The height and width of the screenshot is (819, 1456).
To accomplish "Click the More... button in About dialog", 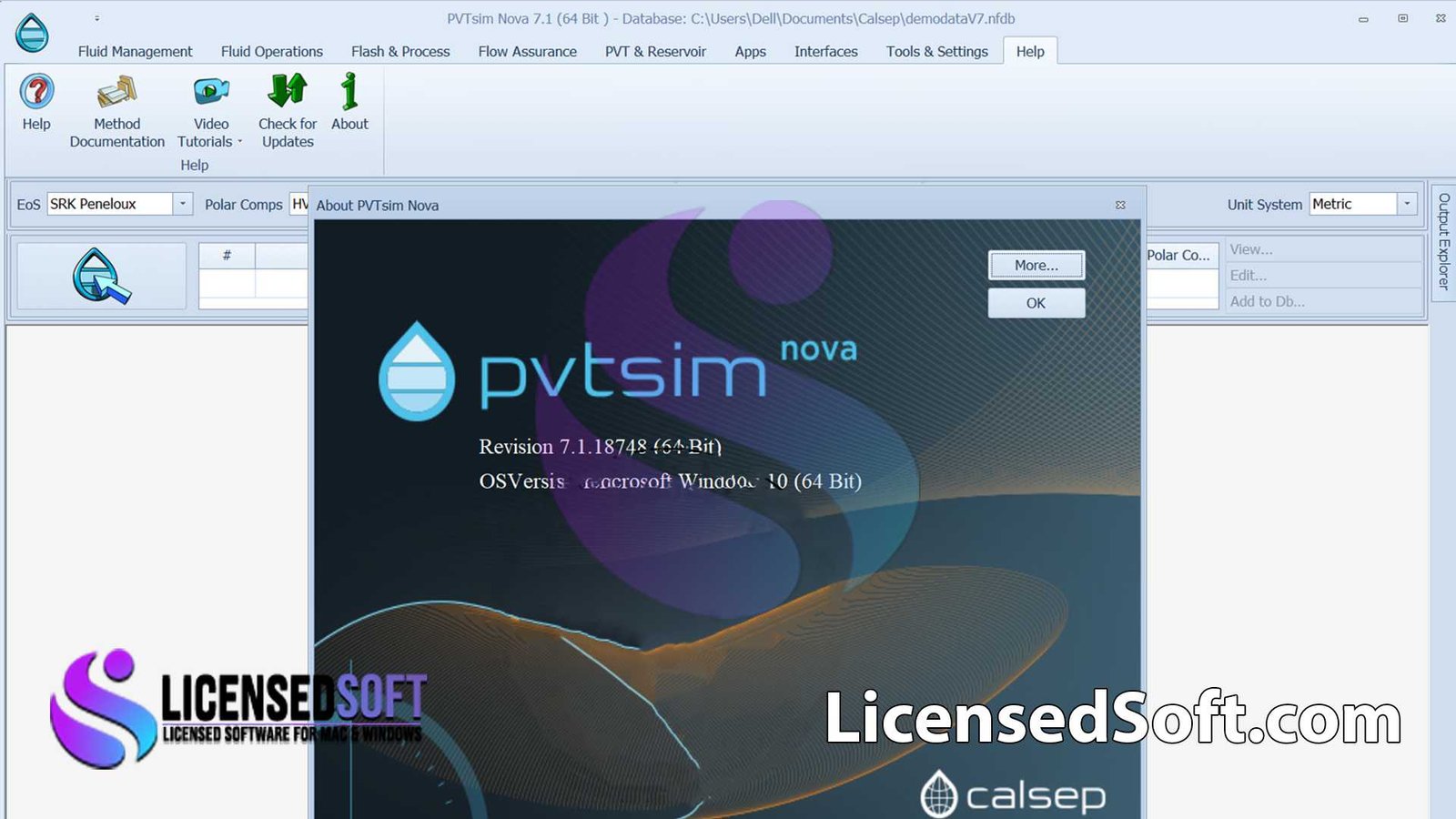I will (x=1036, y=266).
